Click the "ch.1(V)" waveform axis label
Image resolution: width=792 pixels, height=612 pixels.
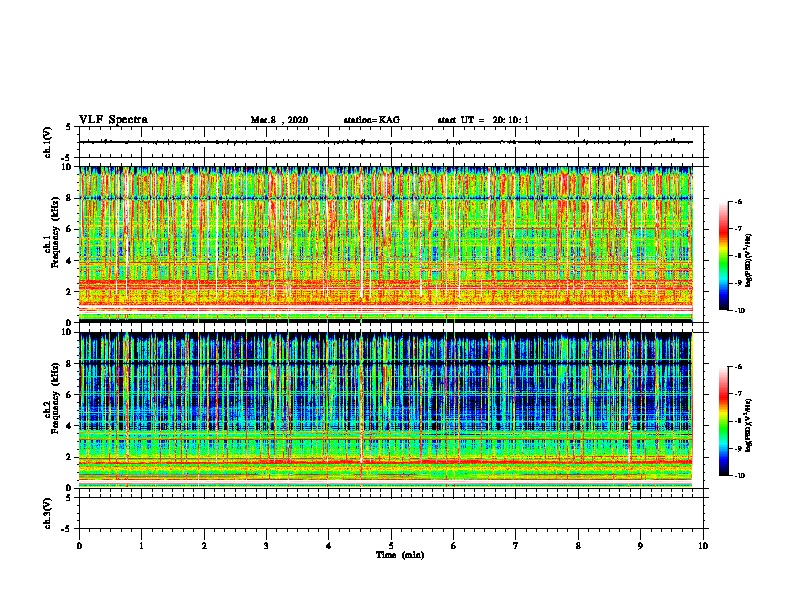click(47, 142)
